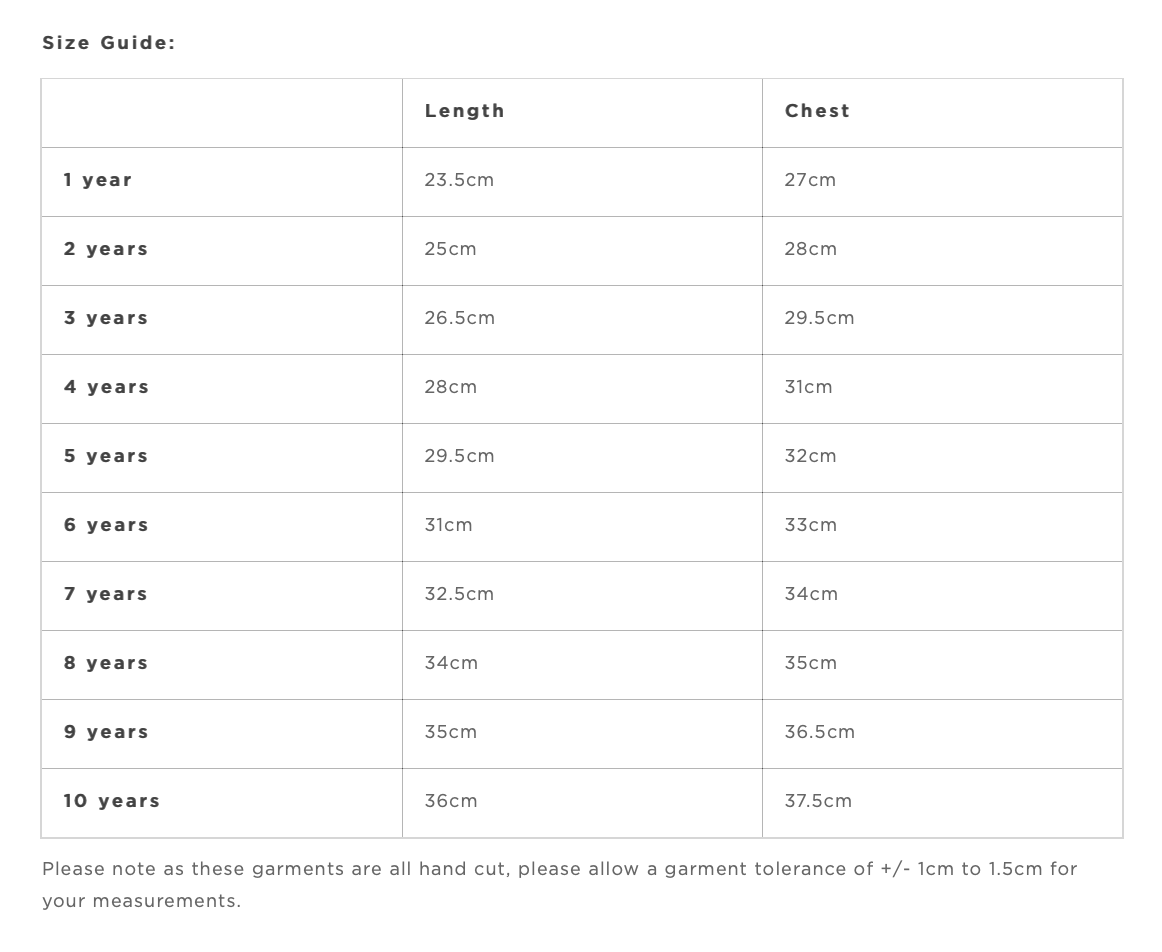This screenshot has width=1162, height=952.
Task: Select the Length column header
Action: (x=464, y=111)
